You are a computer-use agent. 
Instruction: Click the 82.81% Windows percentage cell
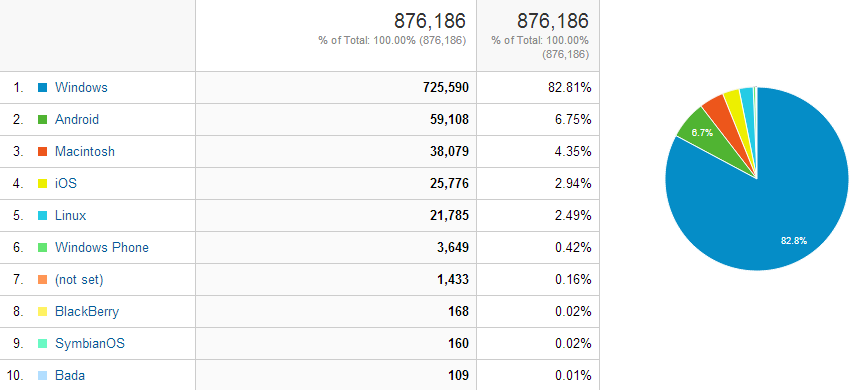(570, 87)
